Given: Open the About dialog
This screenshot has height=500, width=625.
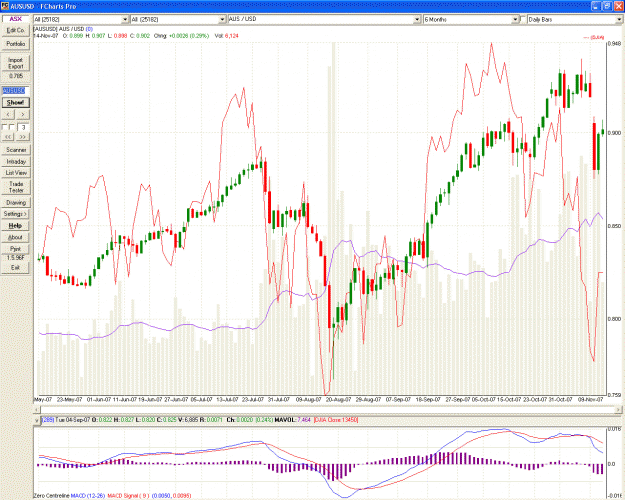Looking at the screenshot, I should click(16, 237).
